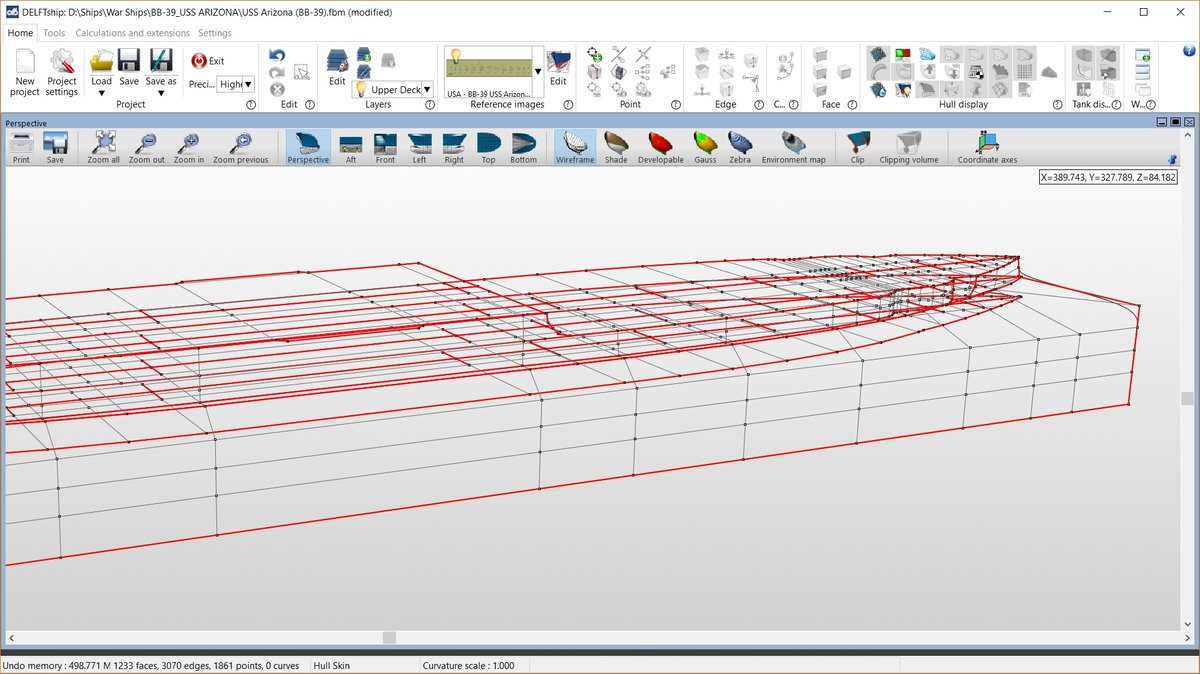Open the Tools ribbon tab
Screen dimensions: 1200x674
[54, 33]
